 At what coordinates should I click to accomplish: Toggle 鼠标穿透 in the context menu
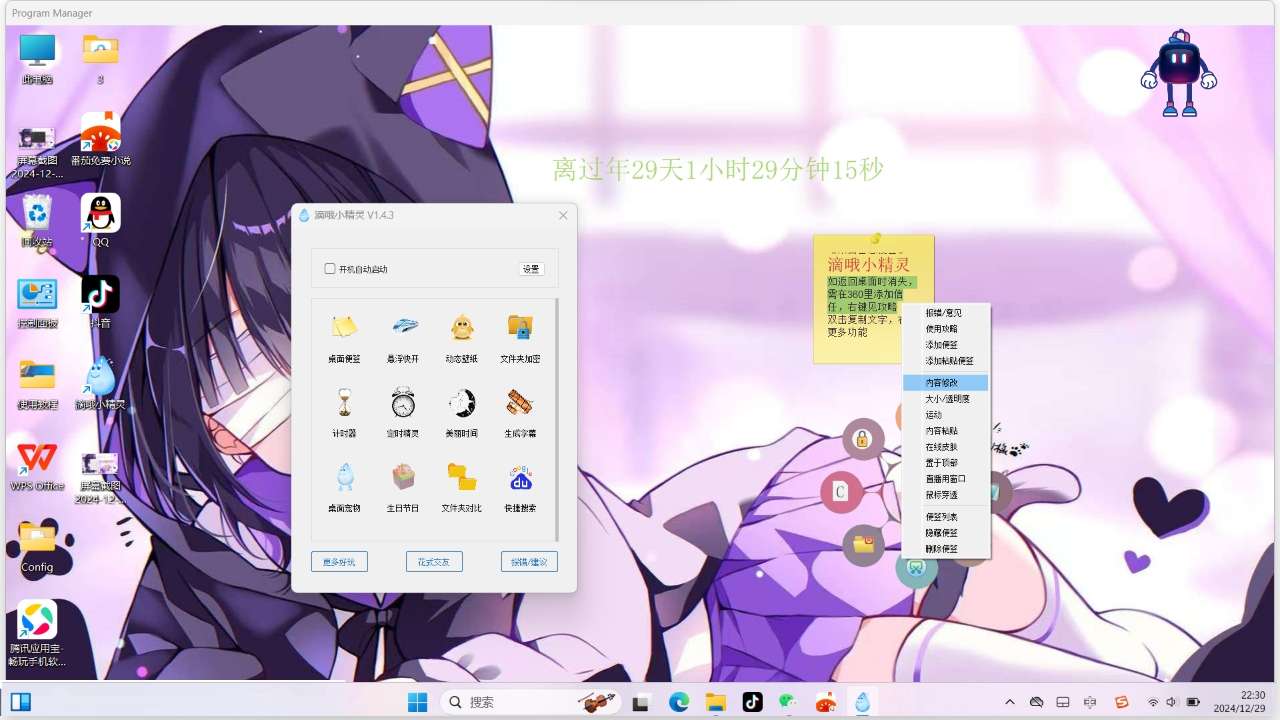pos(946,495)
